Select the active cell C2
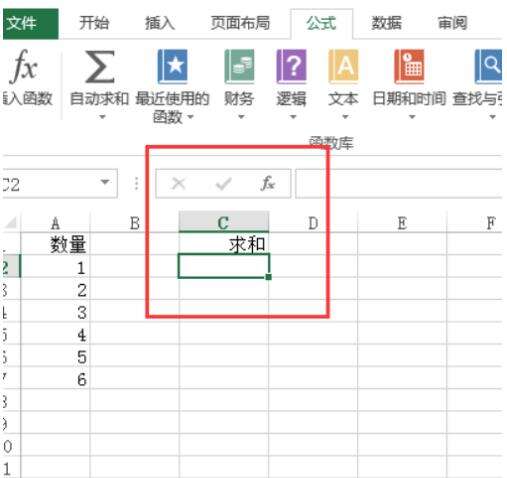The image size is (507, 478). tap(224, 266)
